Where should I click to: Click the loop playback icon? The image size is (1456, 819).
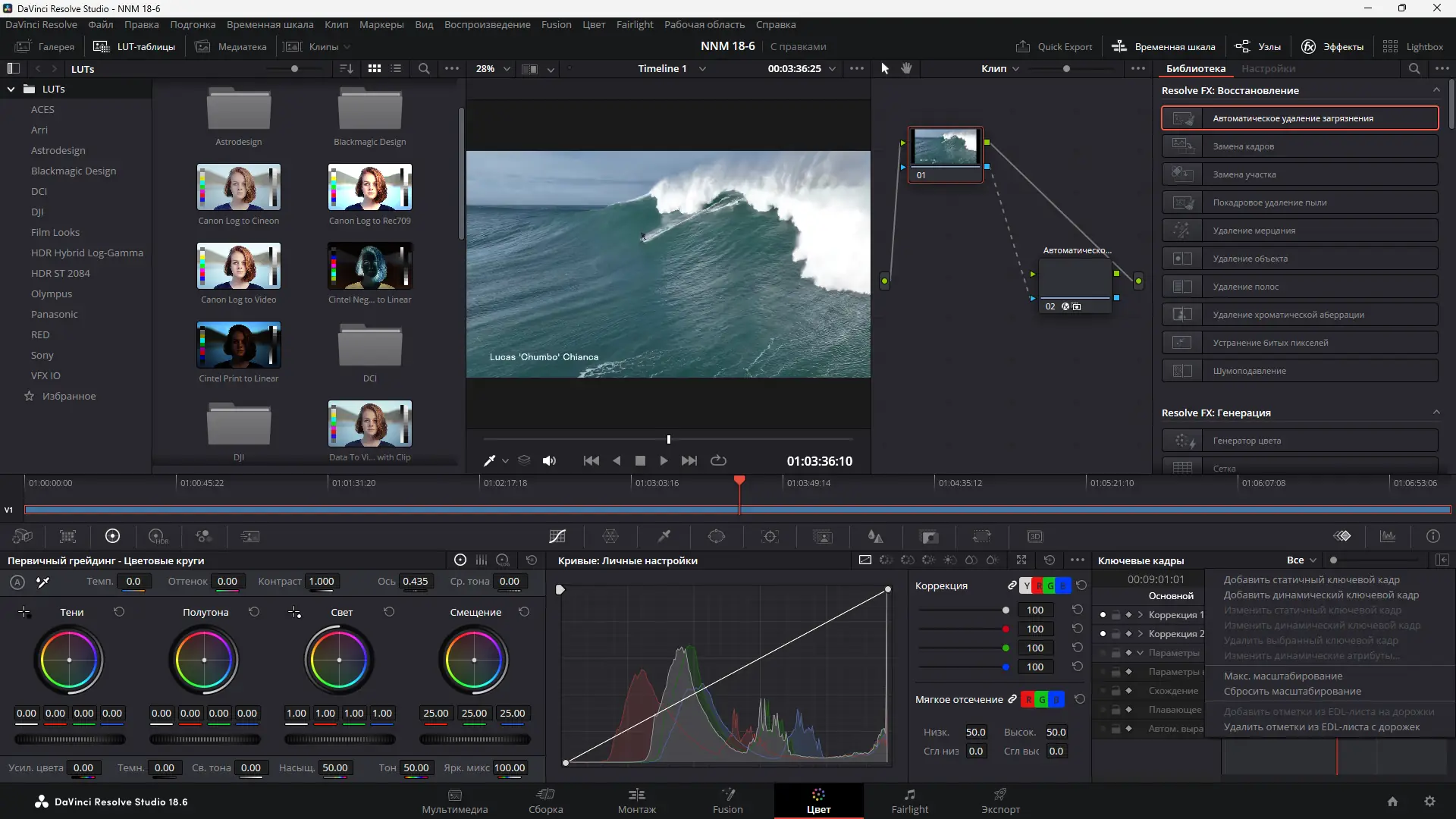(x=718, y=461)
